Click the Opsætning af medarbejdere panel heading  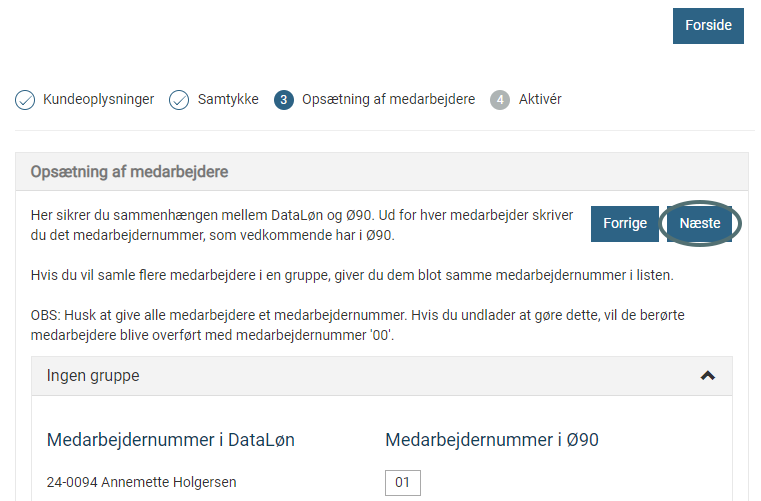pyautogui.click(x=130, y=172)
